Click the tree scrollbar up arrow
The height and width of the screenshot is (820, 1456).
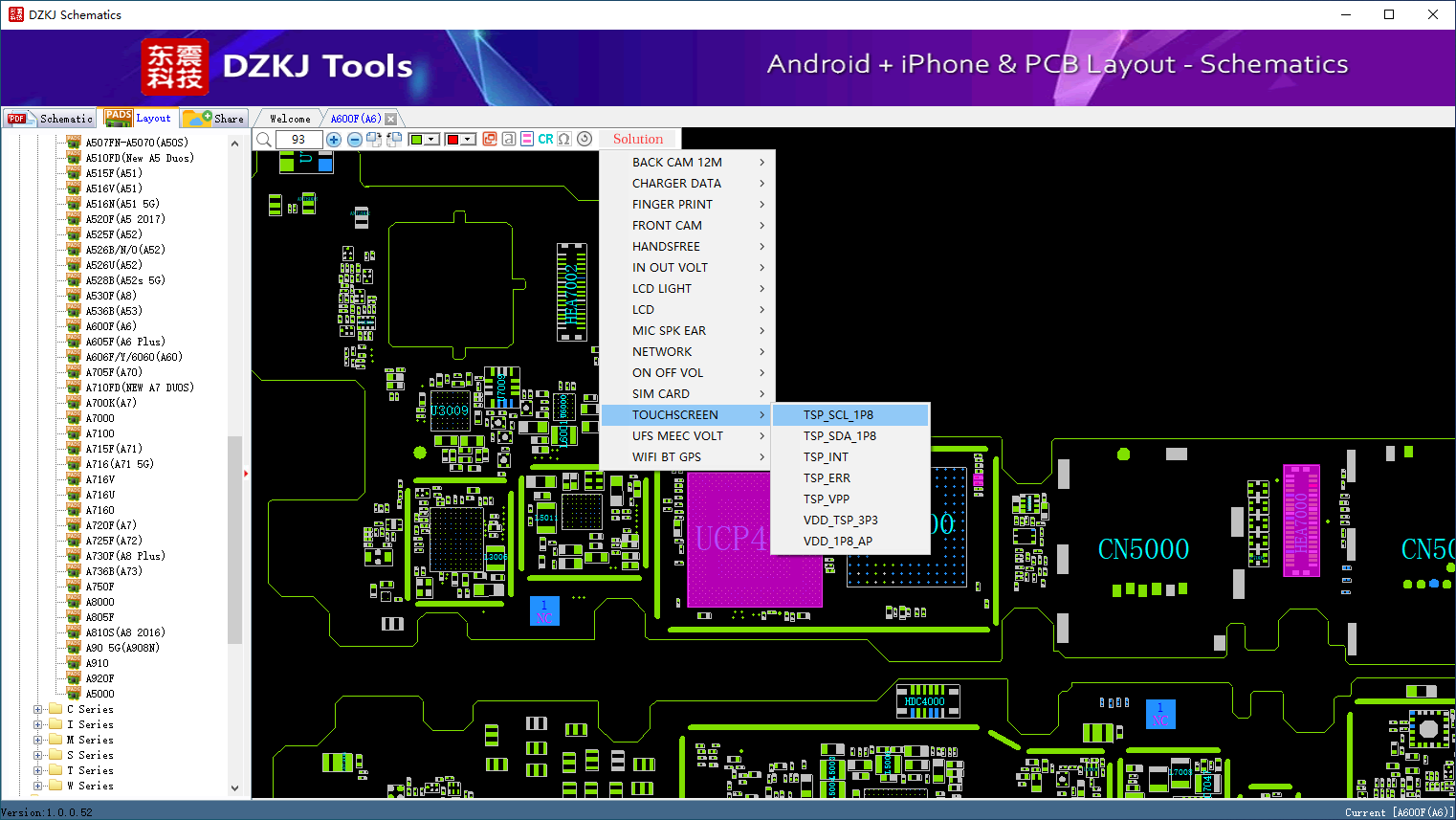(x=234, y=144)
